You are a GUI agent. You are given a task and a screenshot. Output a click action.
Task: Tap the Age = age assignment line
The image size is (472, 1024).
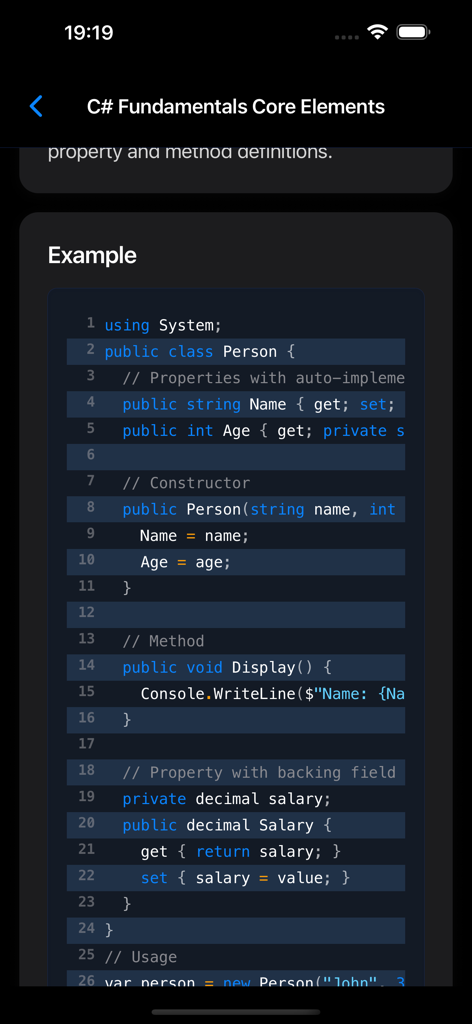(x=236, y=562)
